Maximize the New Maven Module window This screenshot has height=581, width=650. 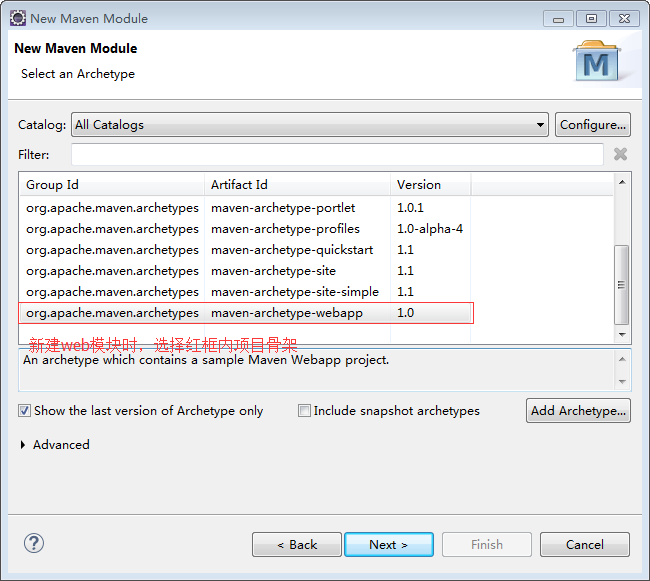592,19
